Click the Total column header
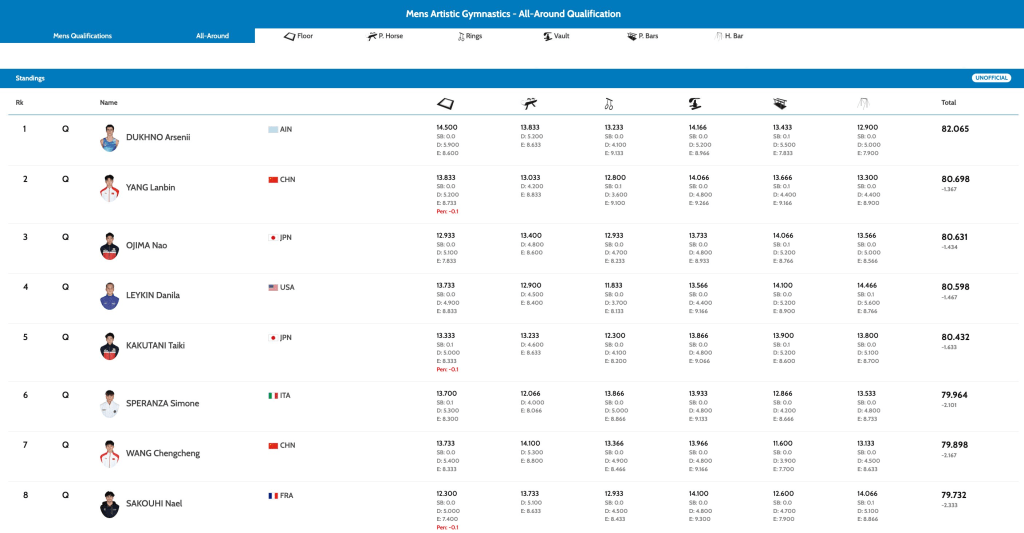 (x=948, y=102)
